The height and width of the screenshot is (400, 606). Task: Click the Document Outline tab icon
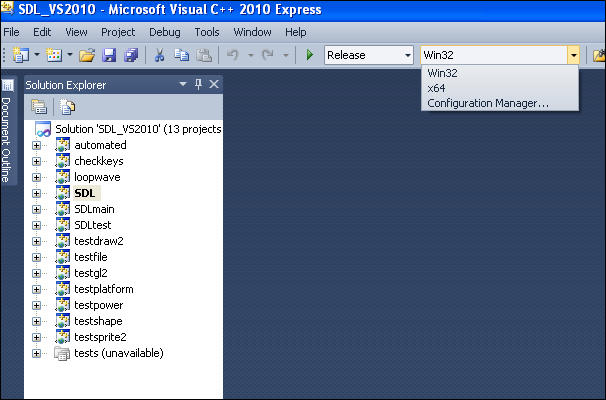tap(8, 85)
